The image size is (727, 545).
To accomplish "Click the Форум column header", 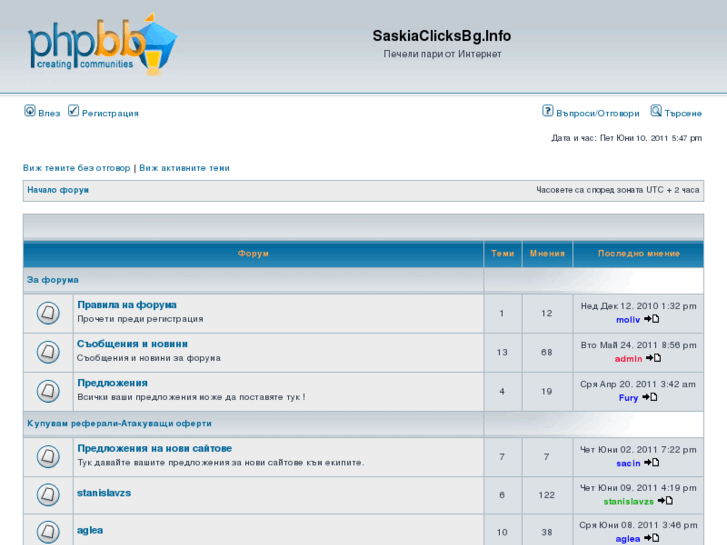I will coord(253,253).
